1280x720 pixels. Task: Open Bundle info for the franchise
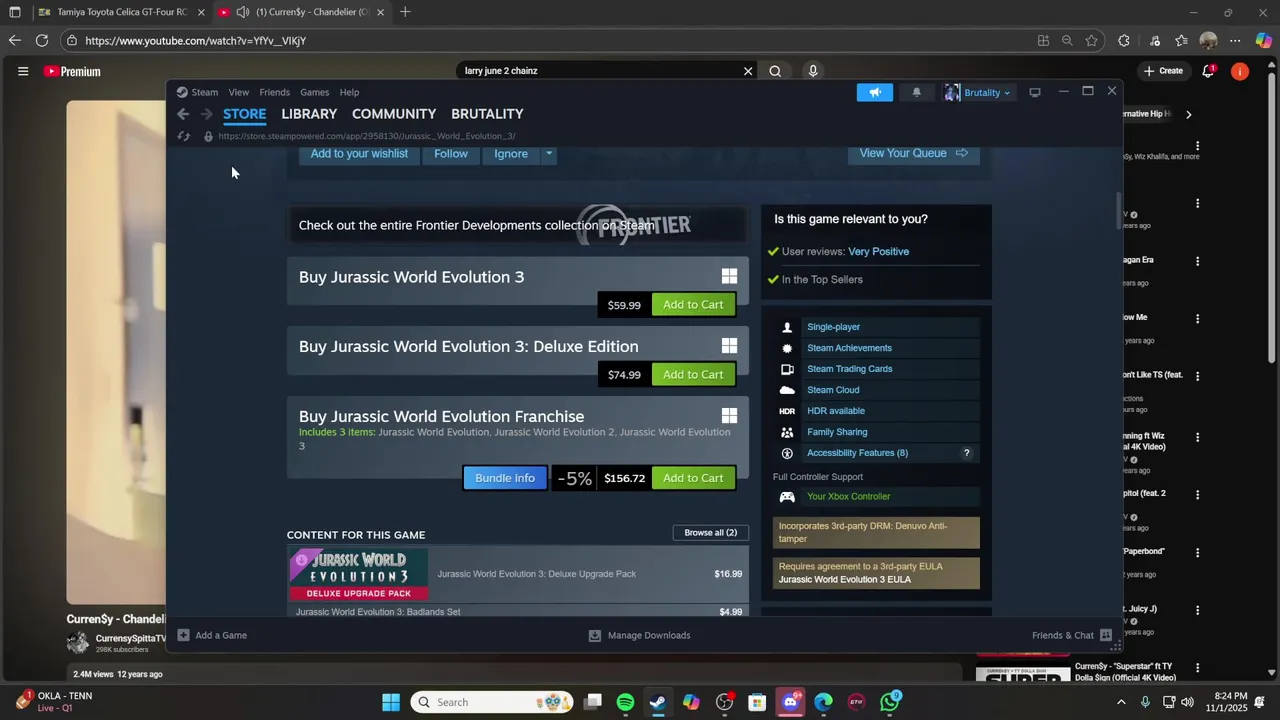(505, 478)
